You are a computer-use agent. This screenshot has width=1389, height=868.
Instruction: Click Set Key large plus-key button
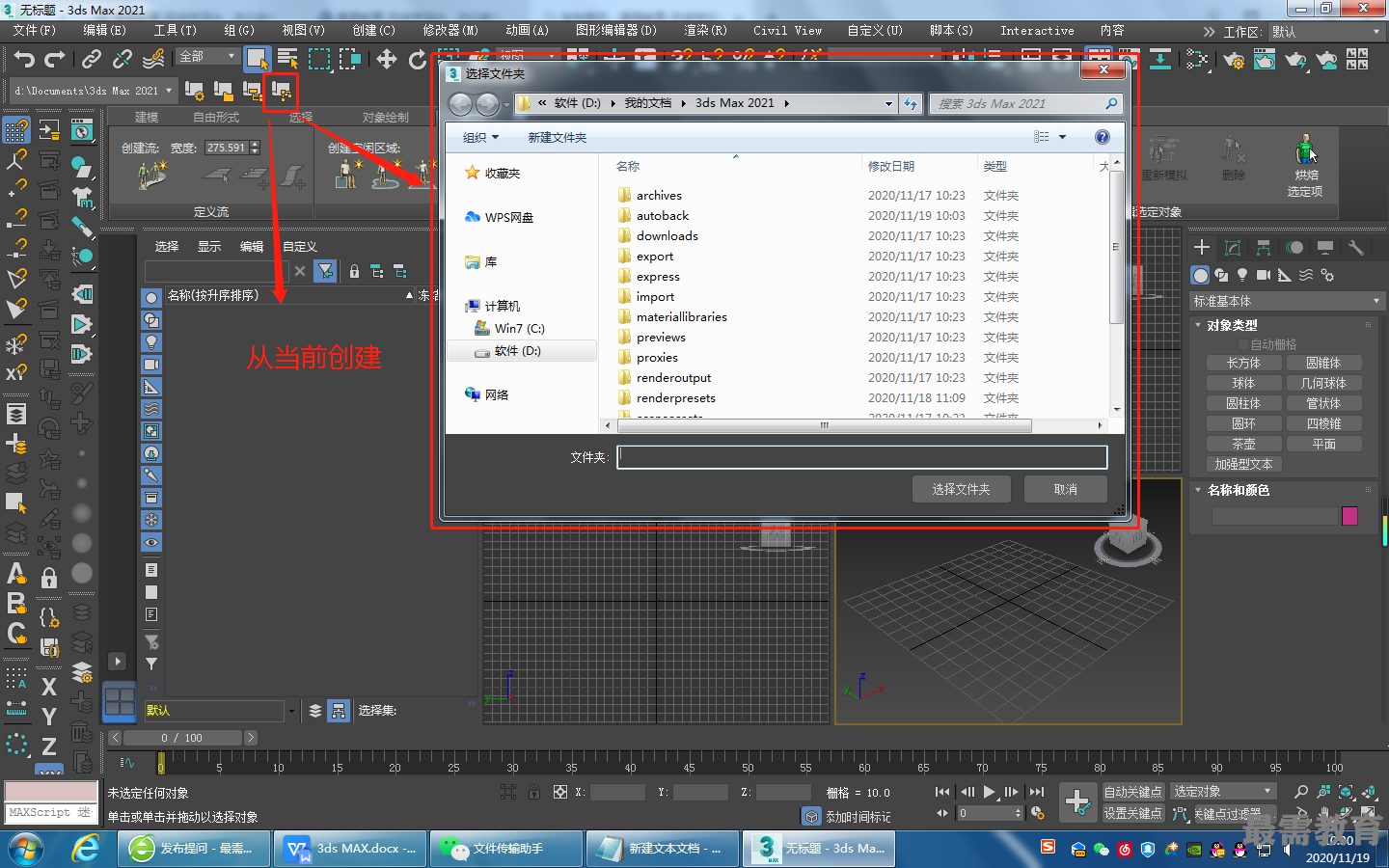[1076, 801]
